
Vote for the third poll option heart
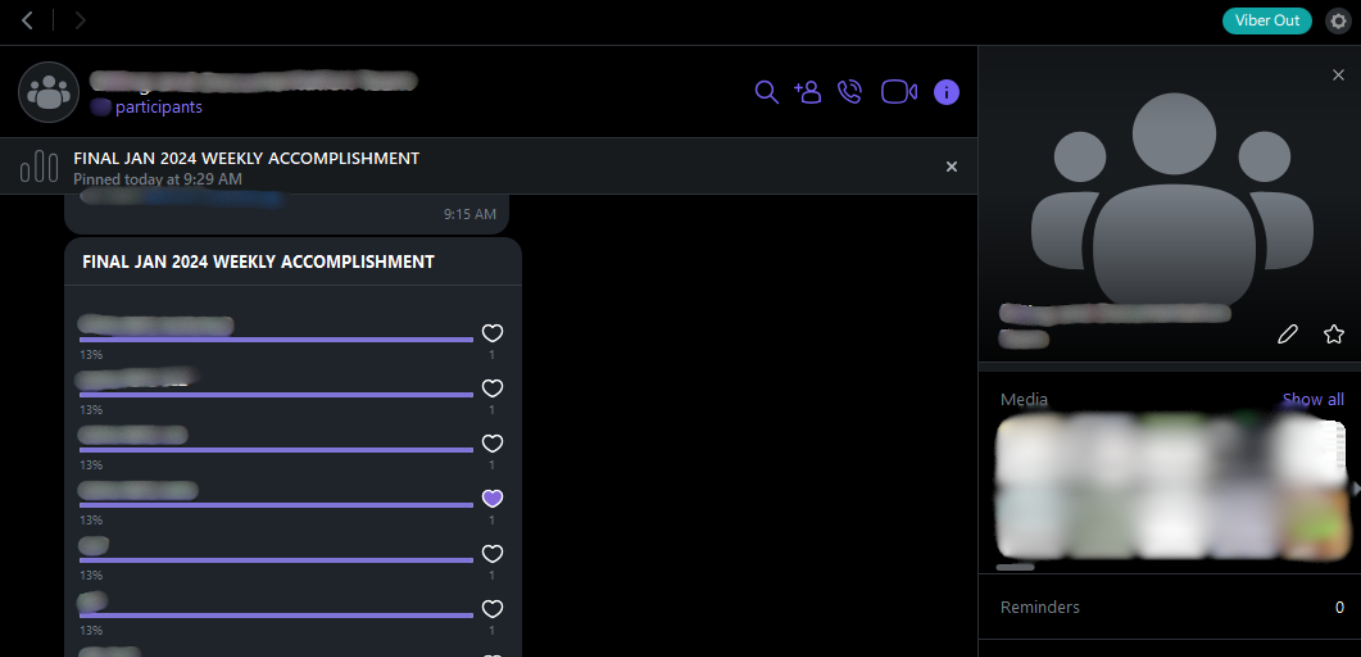tap(492, 443)
